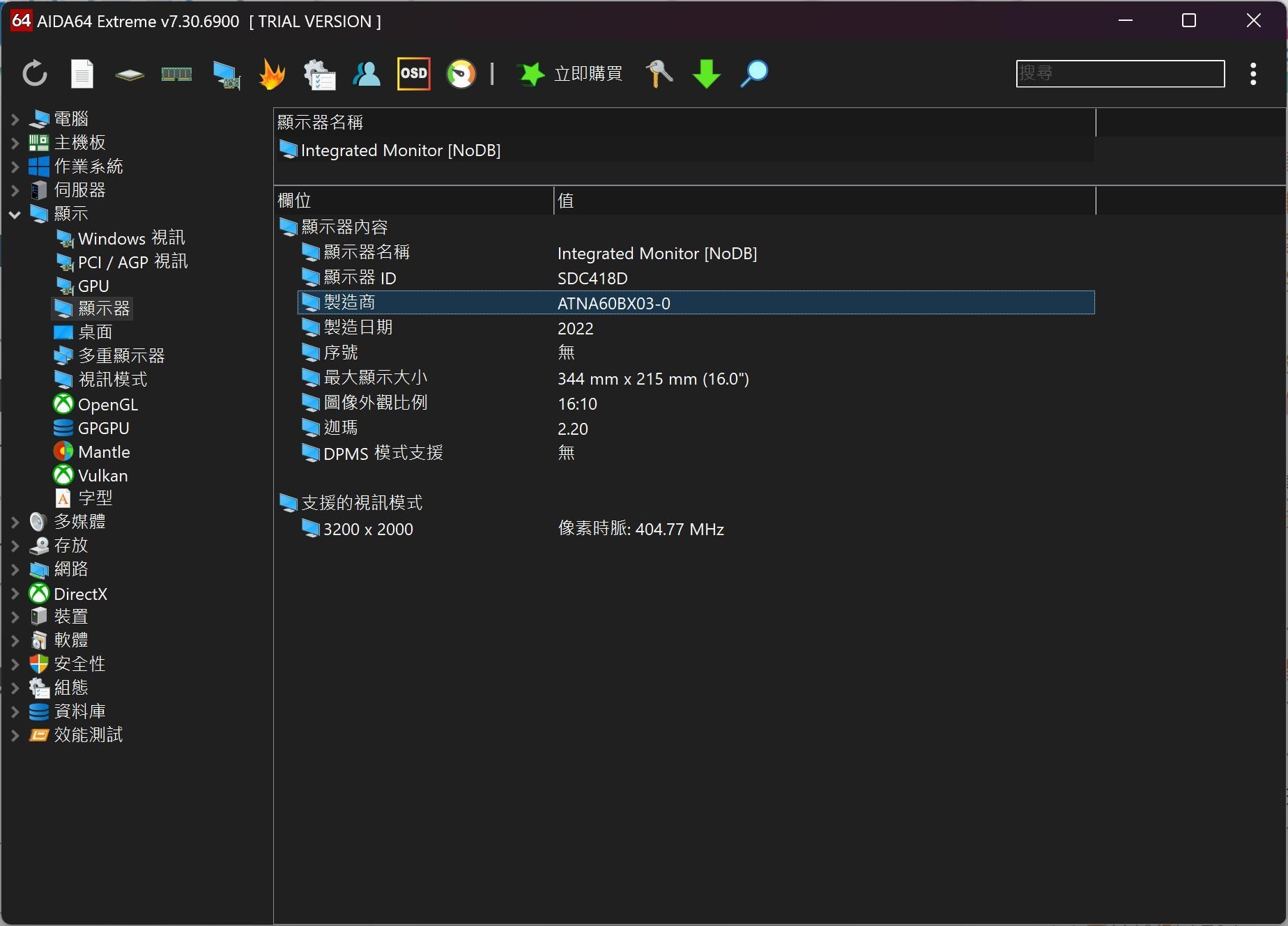Expand the 電腦 tree node

click(x=15, y=120)
